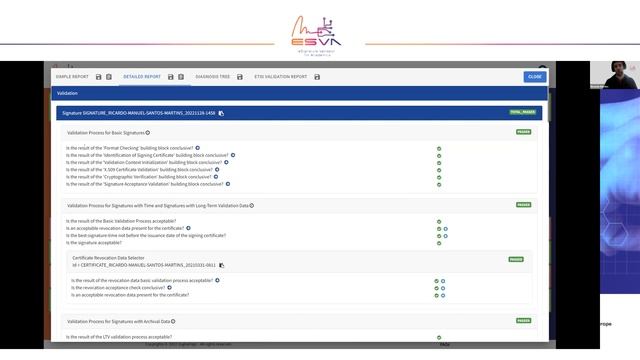Show info for Validation Process for Basic Signatures

coord(148,133)
